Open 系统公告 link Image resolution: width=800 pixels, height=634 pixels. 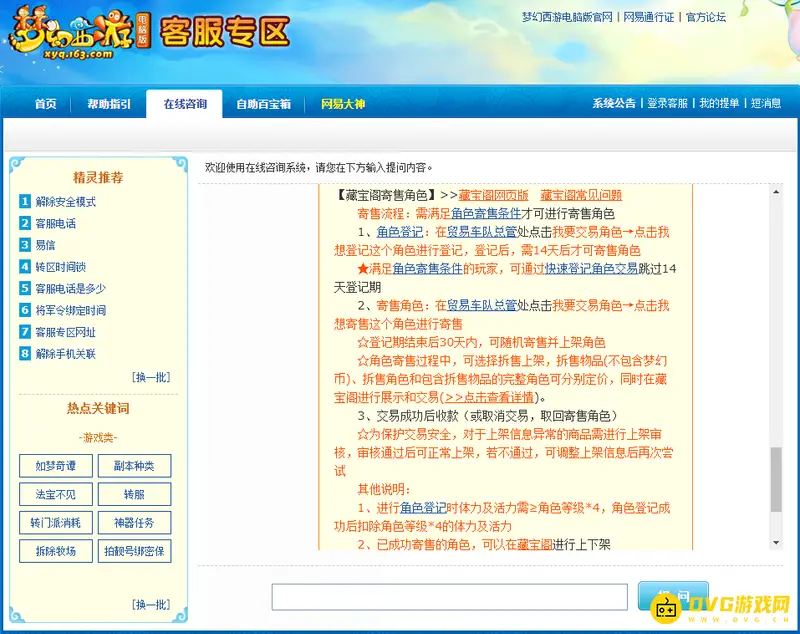coord(614,104)
